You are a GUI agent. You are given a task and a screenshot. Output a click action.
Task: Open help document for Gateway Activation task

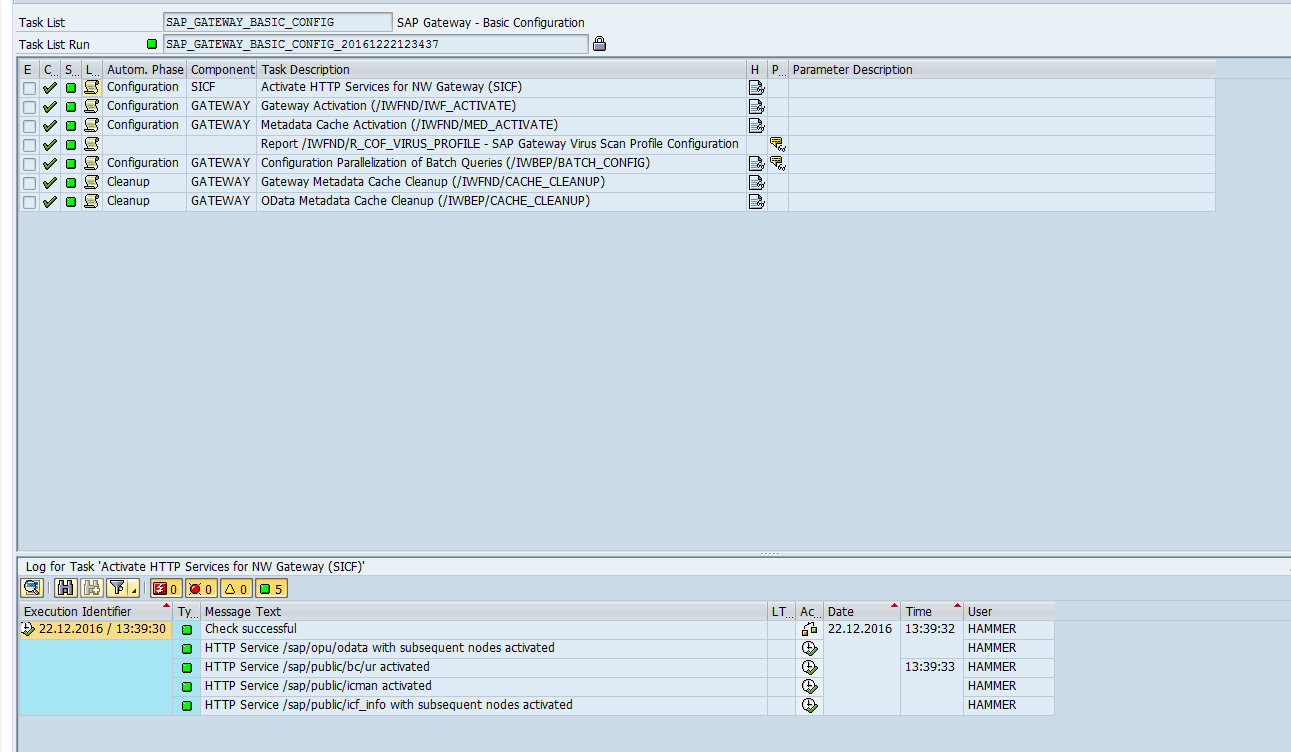click(x=756, y=106)
